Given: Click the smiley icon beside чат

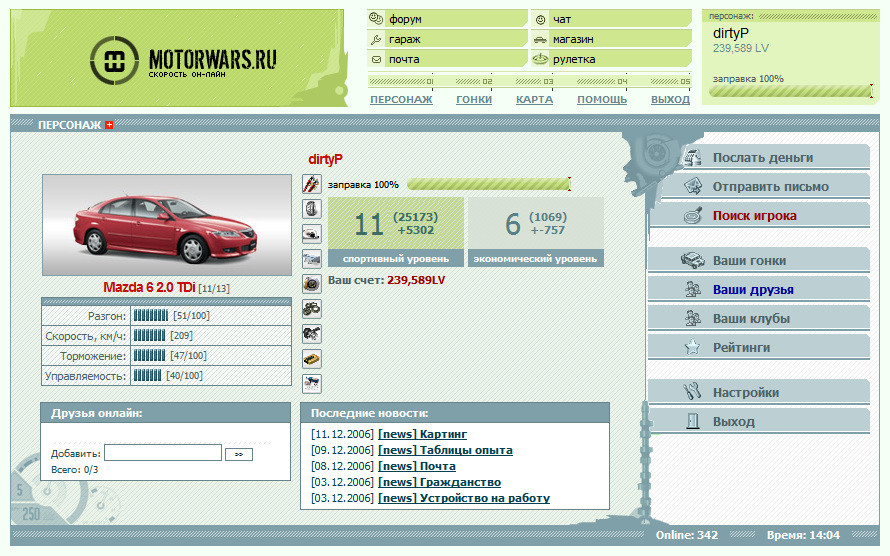Looking at the screenshot, I should tap(541, 19).
